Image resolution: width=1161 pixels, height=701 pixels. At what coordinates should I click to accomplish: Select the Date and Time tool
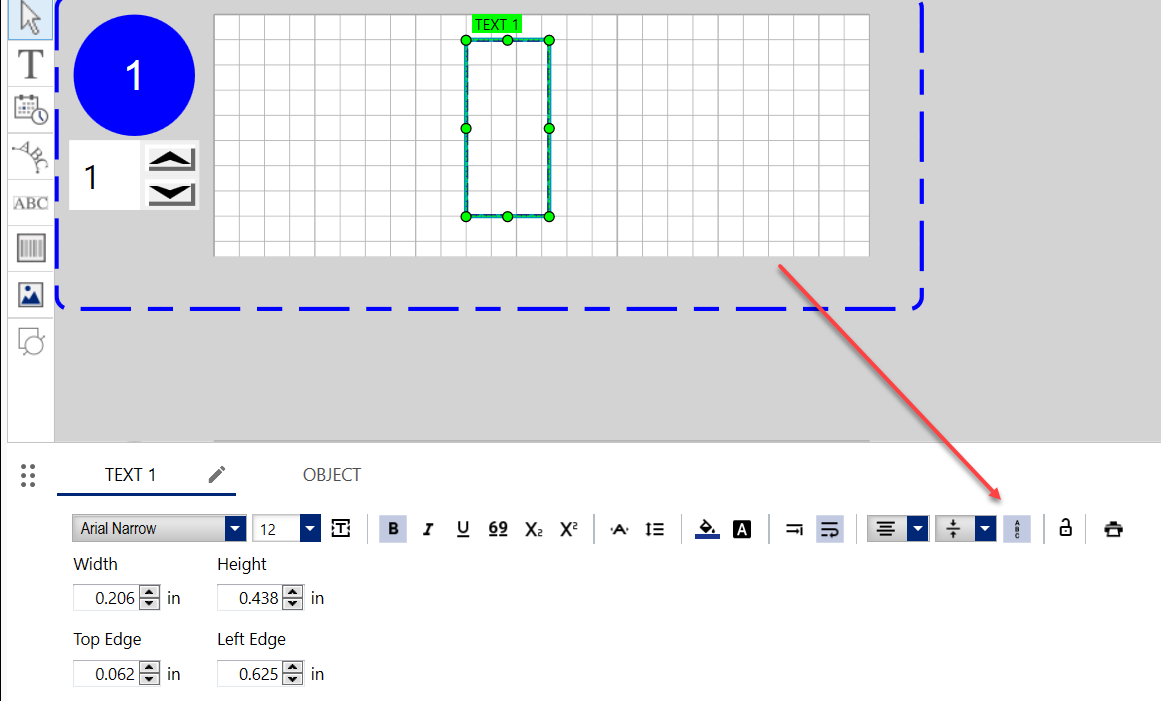(x=31, y=110)
